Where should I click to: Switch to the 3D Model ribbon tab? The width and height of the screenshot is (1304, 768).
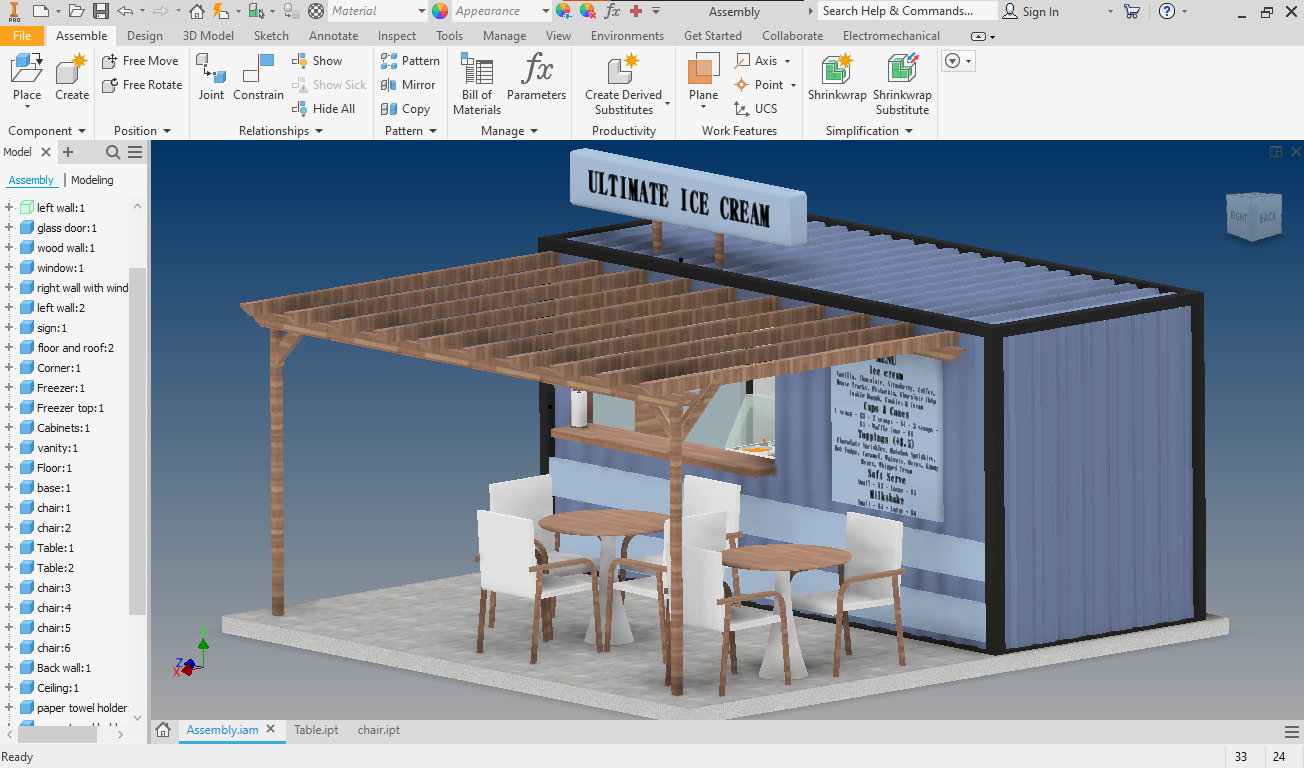point(208,36)
